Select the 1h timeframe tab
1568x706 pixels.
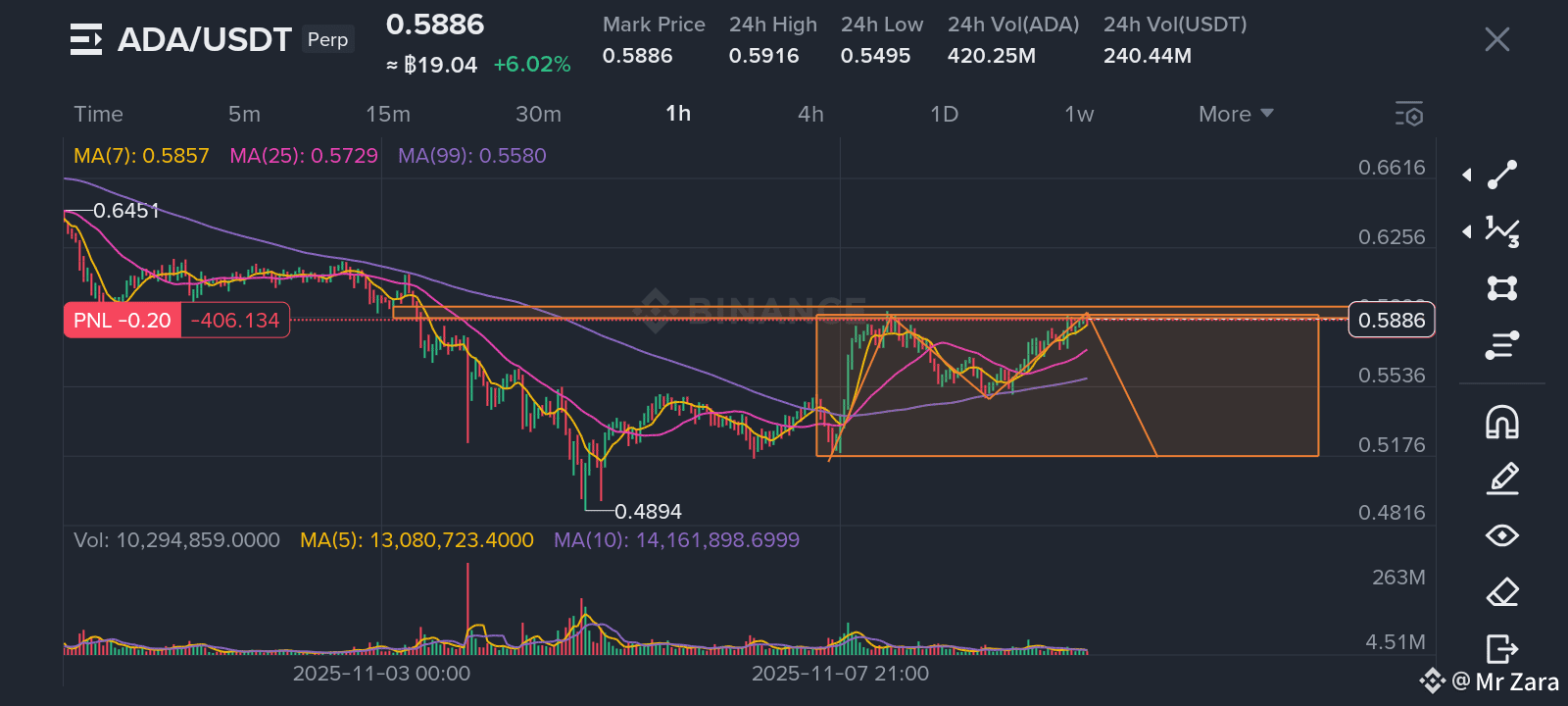(x=678, y=114)
